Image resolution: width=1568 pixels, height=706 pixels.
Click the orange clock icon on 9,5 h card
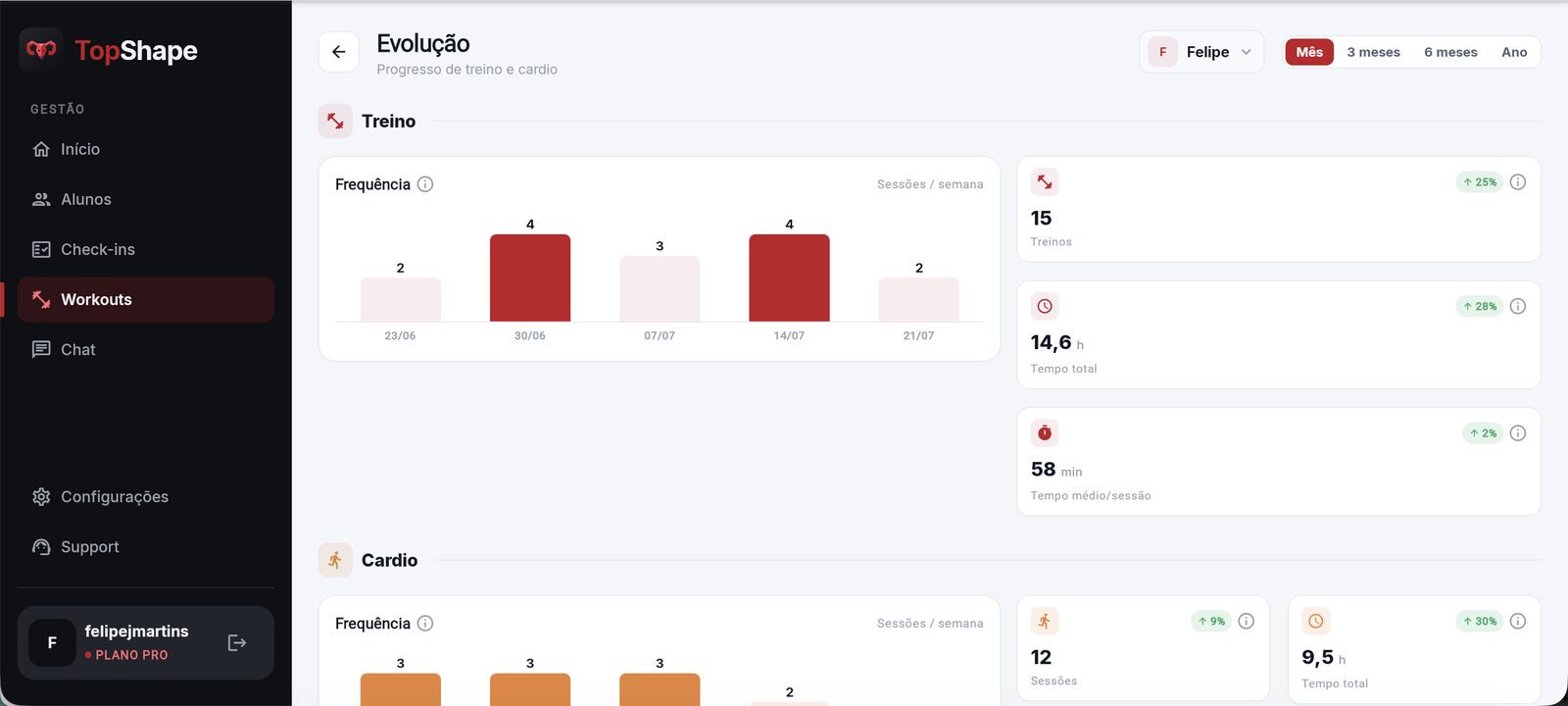pos(1316,621)
